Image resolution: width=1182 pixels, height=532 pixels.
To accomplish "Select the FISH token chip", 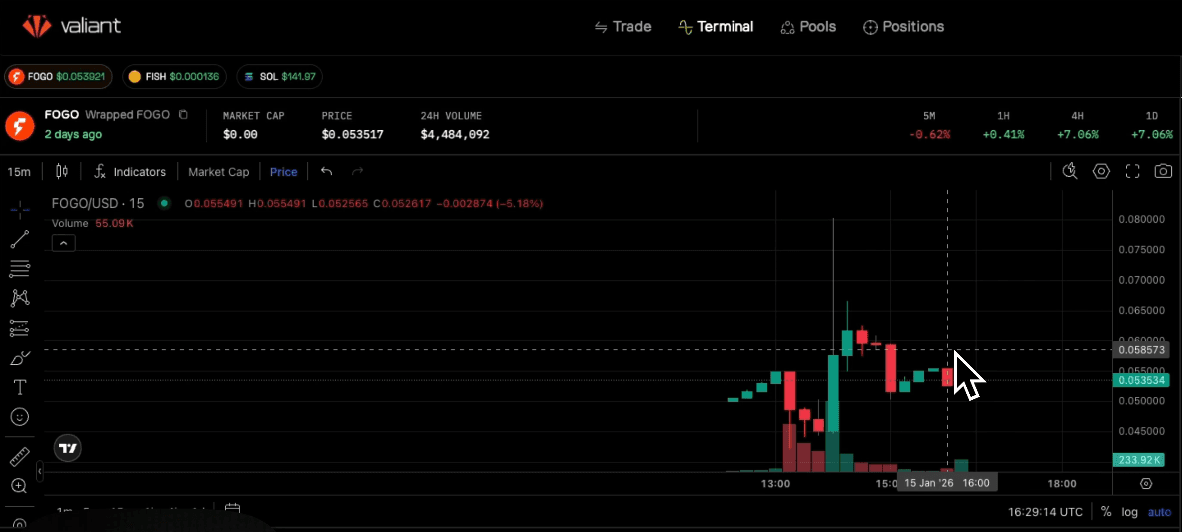I will point(174,76).
